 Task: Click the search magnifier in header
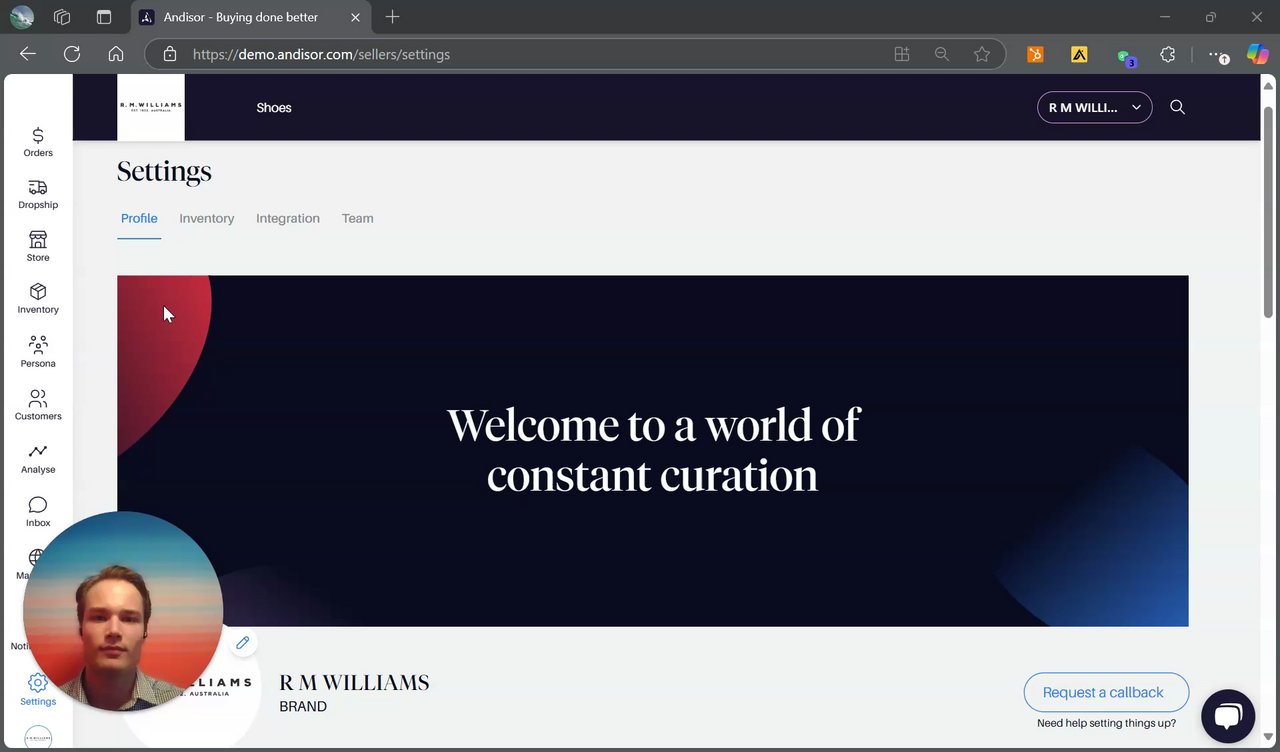tap(1177, 107)
